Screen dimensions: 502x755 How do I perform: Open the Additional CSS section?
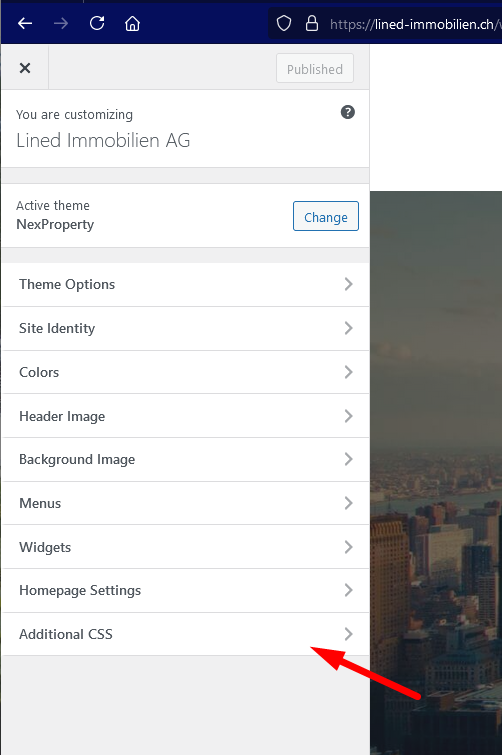tap(186, 634)
